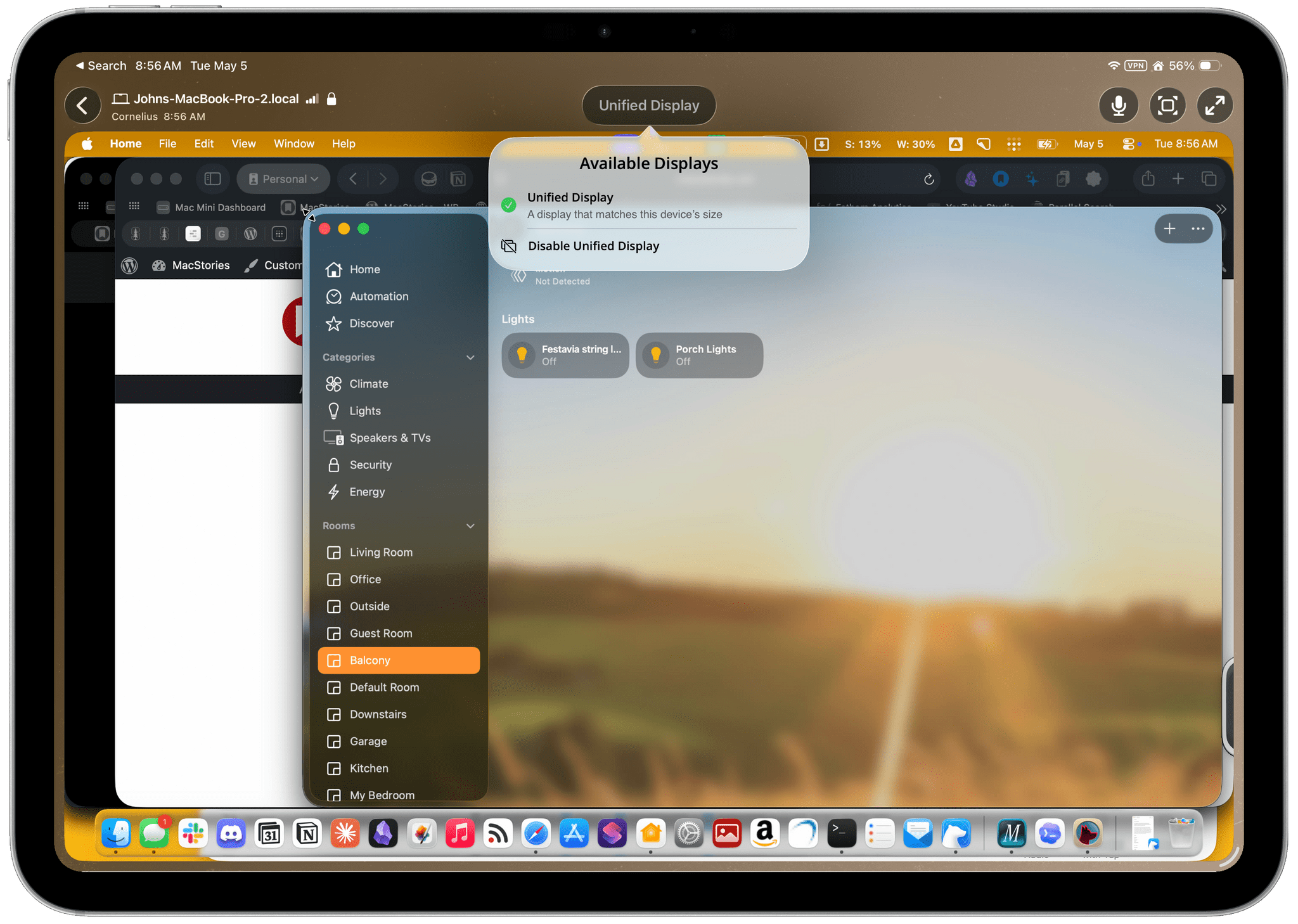This screenshot has width=1298, height=924.
Task: Open the Default Room room
Action: point(399,688)
